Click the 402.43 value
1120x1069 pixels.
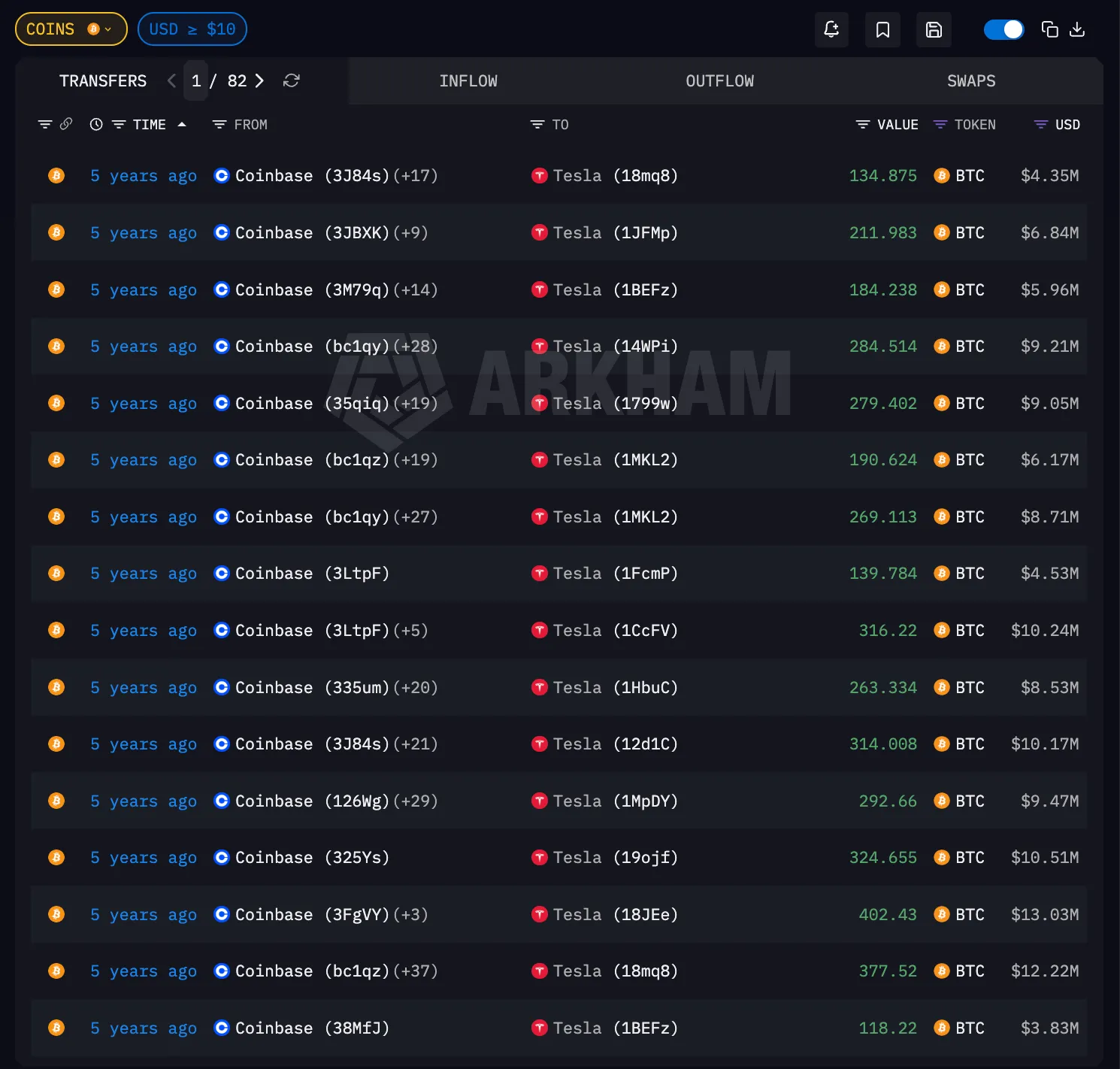pyautogui.click(x=888, y=915)
